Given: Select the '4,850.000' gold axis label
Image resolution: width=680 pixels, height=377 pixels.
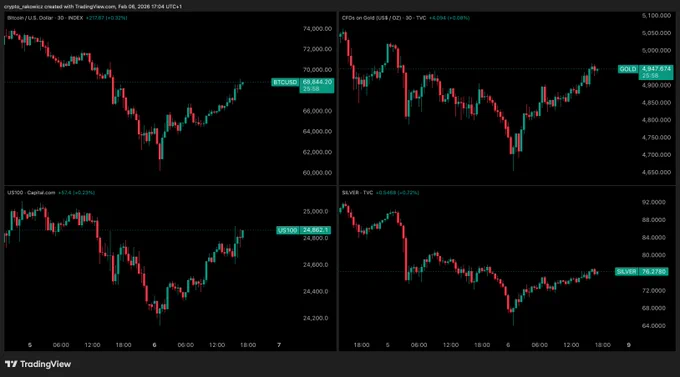Looking at the screenshot, I should [656, 103].
